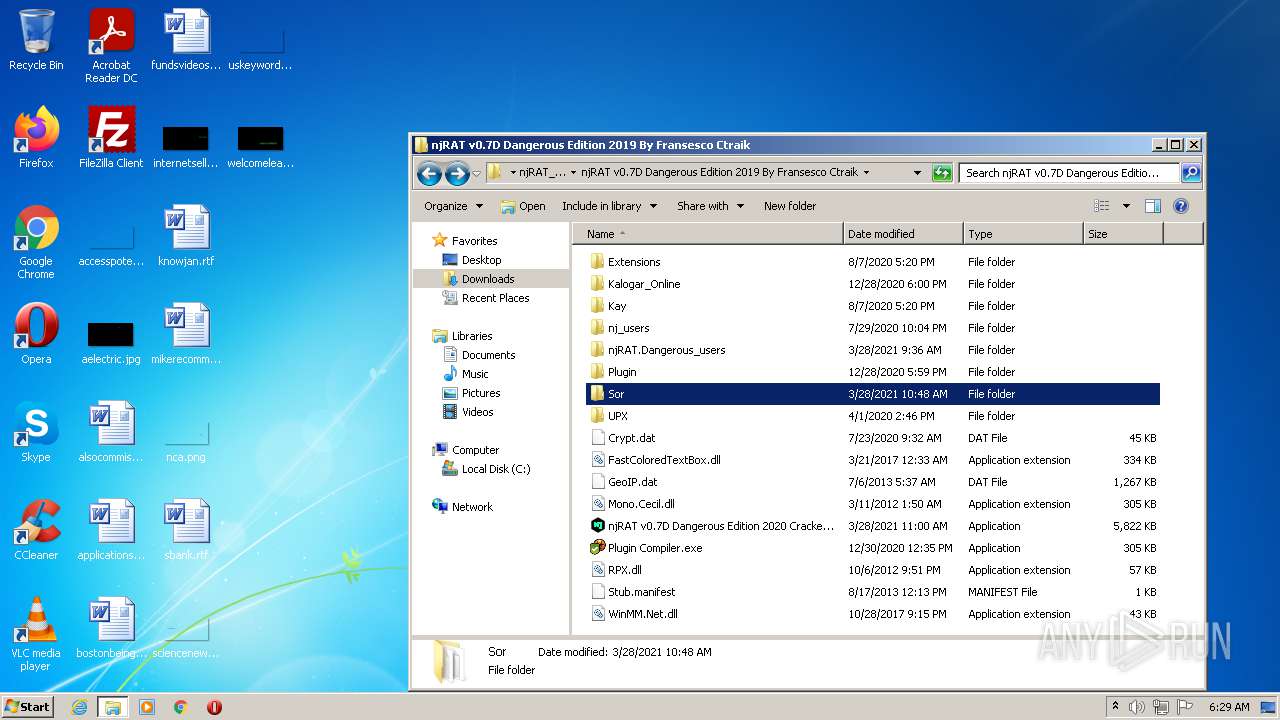Click the taskbar clock 6:29 AM
The image size is (1280, 720).
click(1228, 707)
